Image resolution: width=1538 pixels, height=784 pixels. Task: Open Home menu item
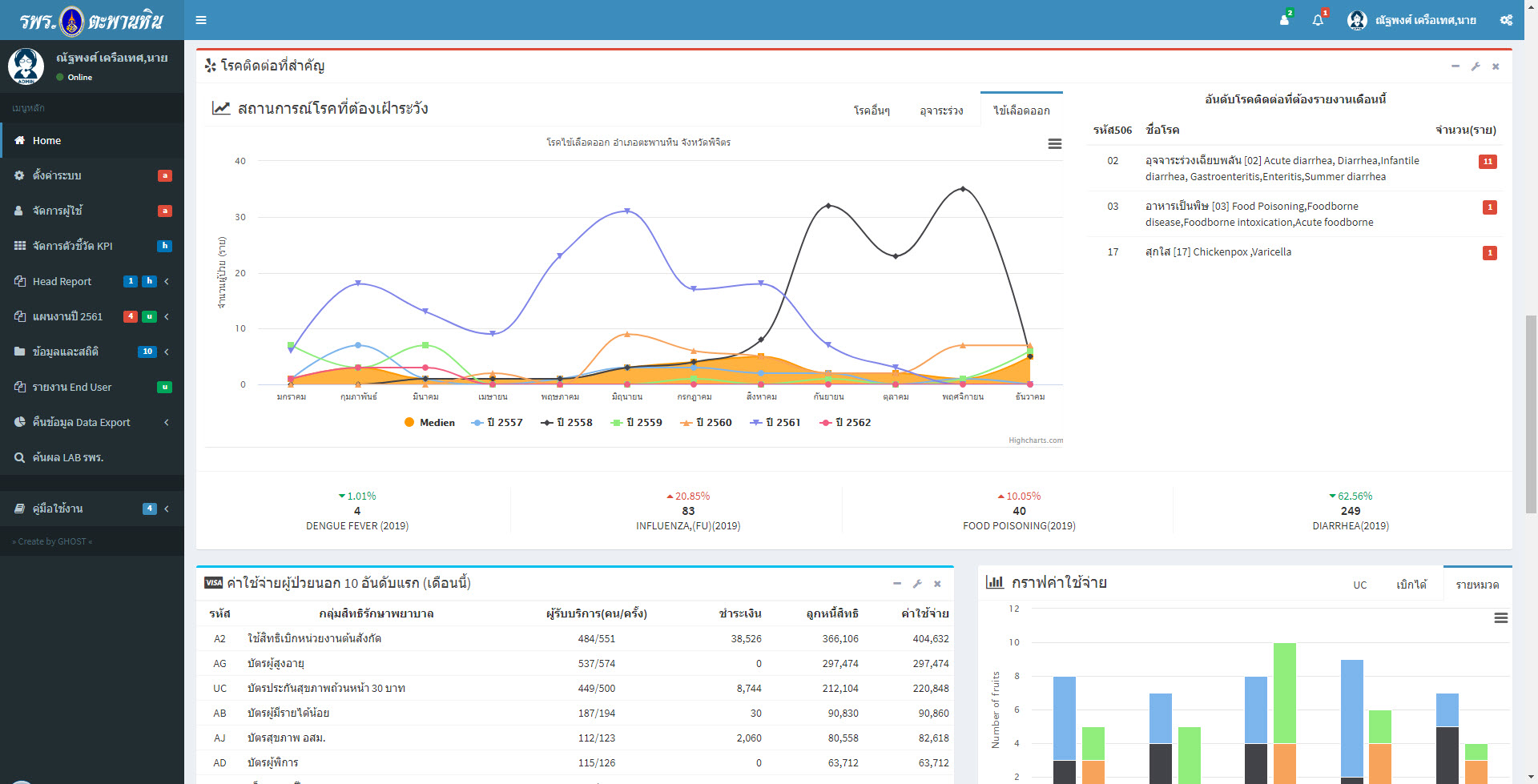click(92, 140)
